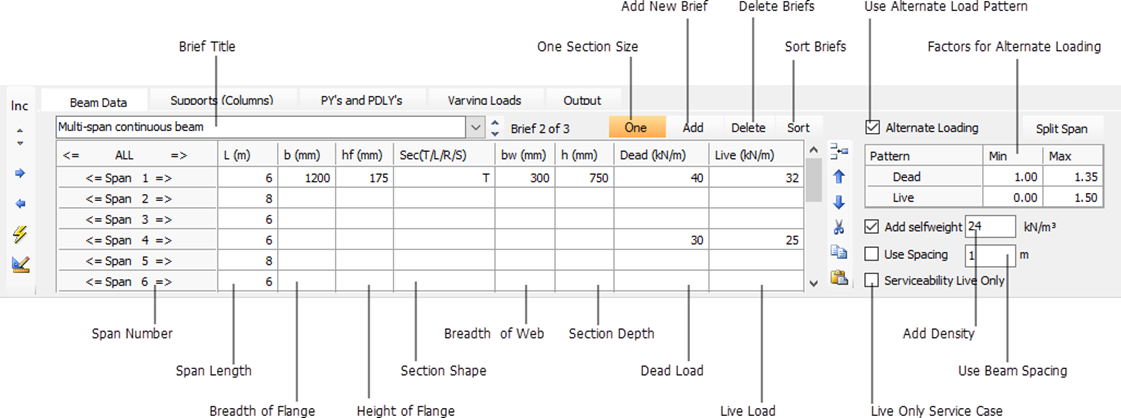Click the Split Span button
The height and width of the screenshot is (418, 1121).
pyautogui.click(x=1062, y=129)
